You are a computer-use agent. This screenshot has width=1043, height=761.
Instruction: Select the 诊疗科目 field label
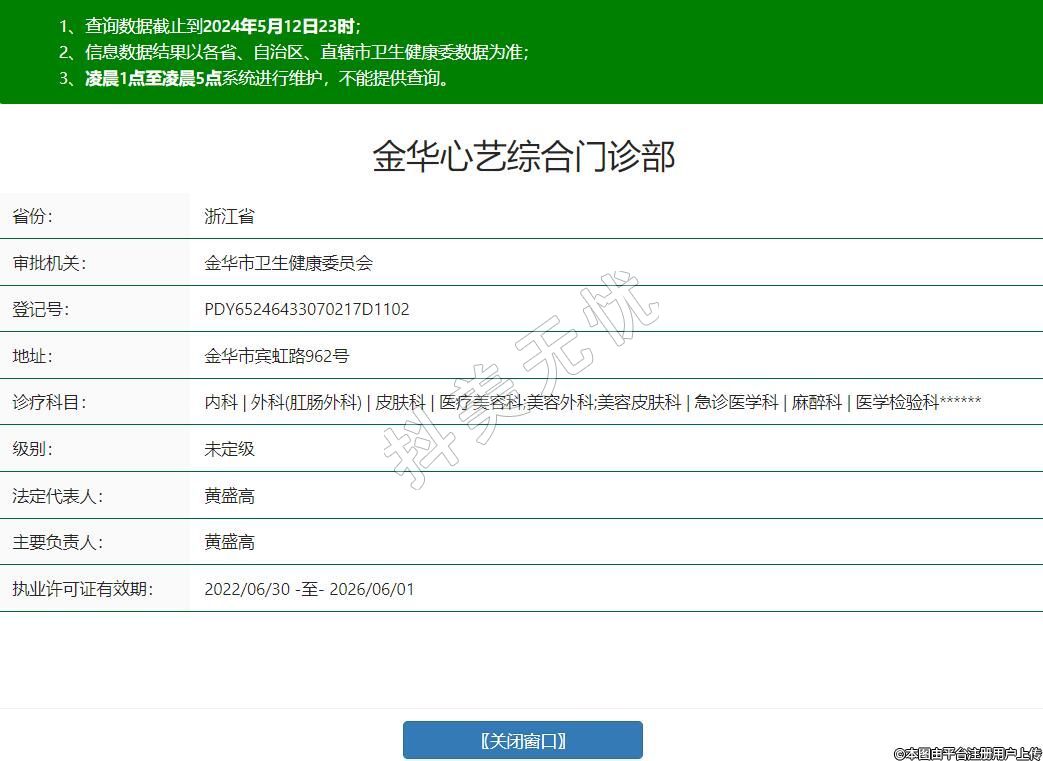pos(49,402)
